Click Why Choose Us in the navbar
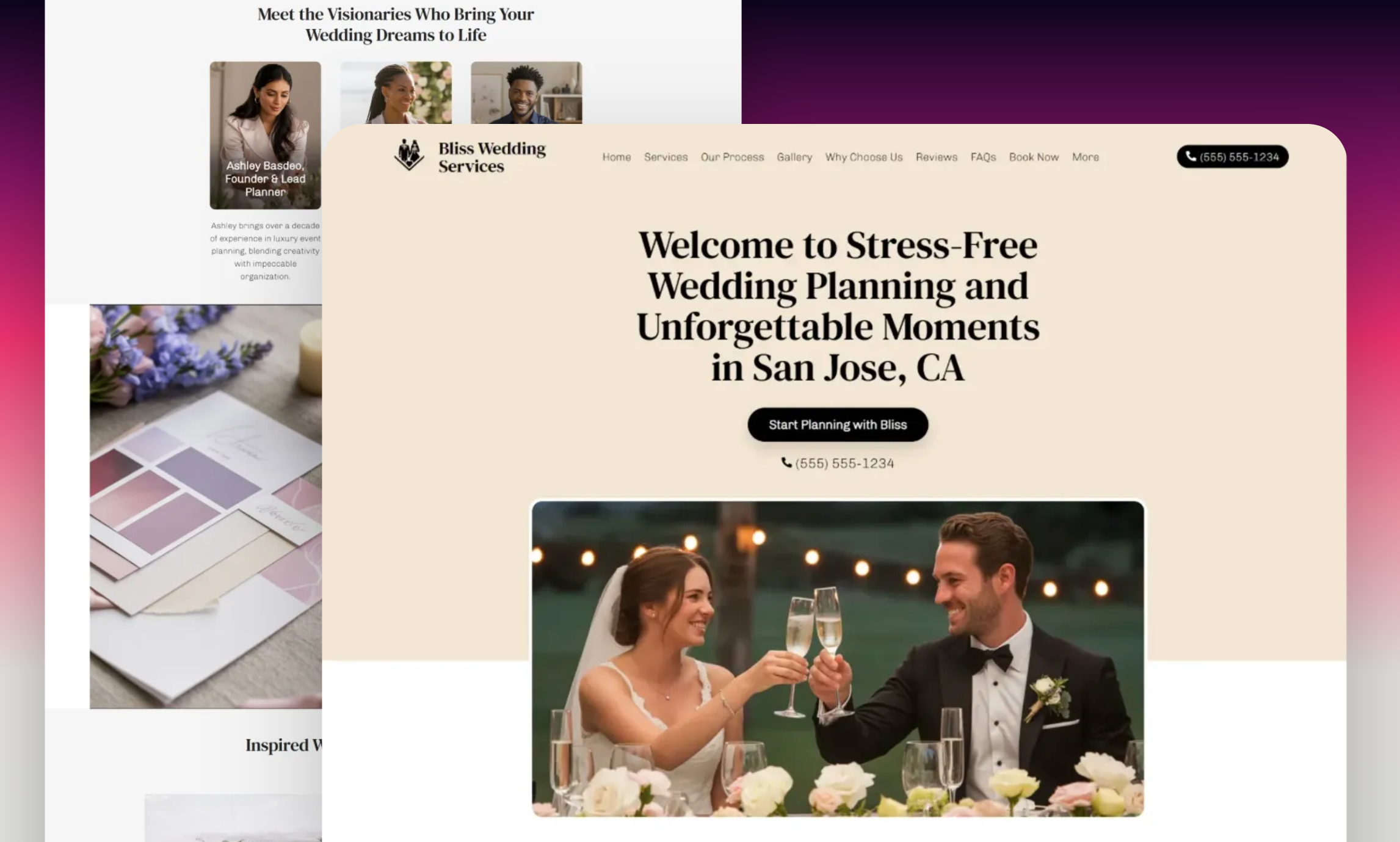 click(x=863, y=158)
